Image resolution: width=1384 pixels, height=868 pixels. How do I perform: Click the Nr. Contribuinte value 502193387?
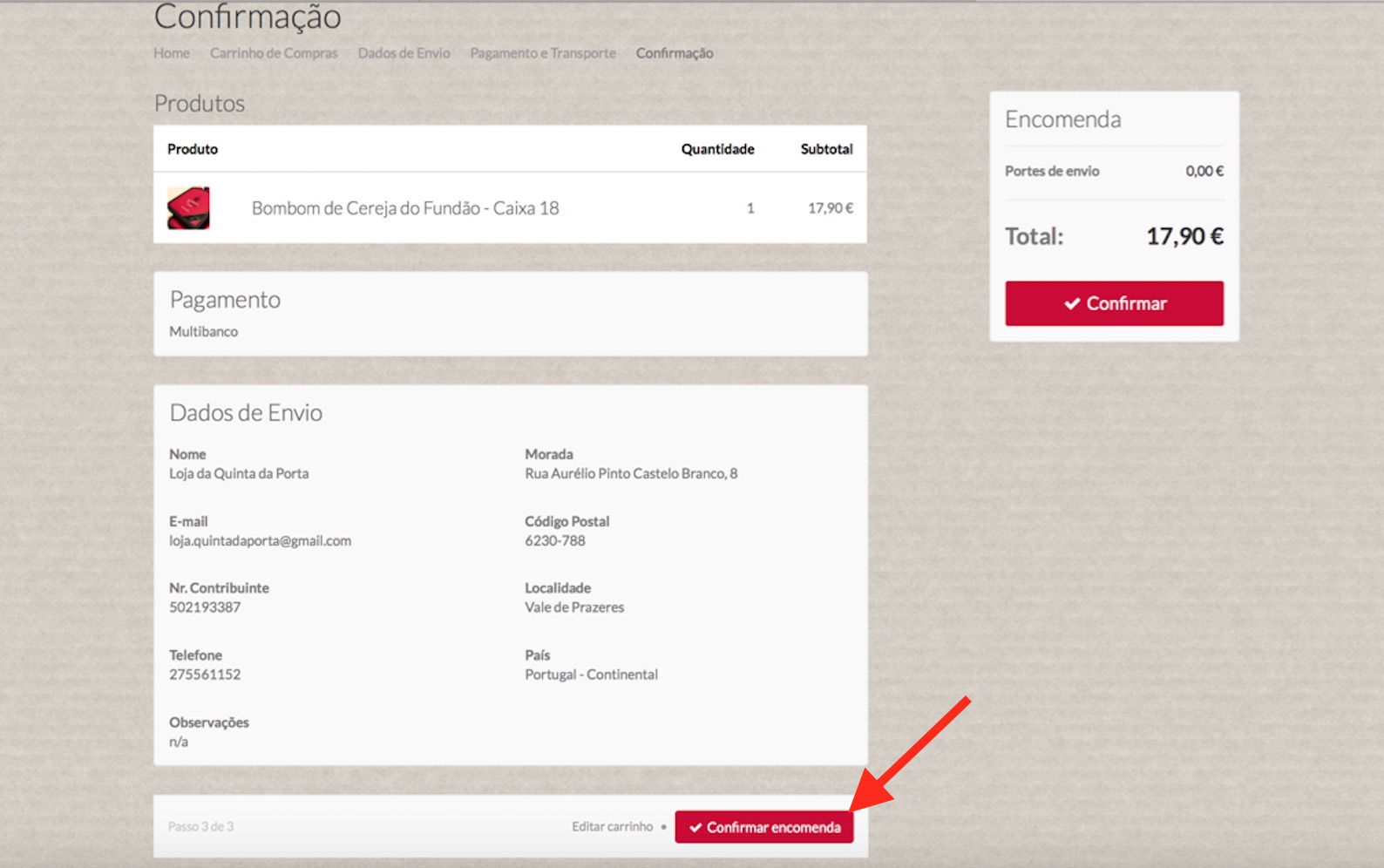(x=205, y=607)
